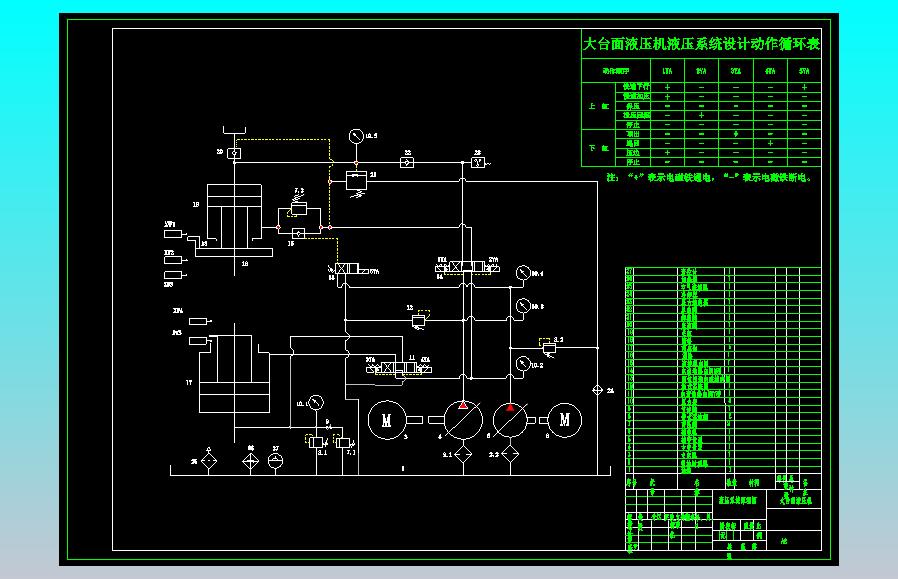The width and height of the screenshot is (898, 579).
Task: Click the filter diamond labeled 25
Action: tap(209, 460)
